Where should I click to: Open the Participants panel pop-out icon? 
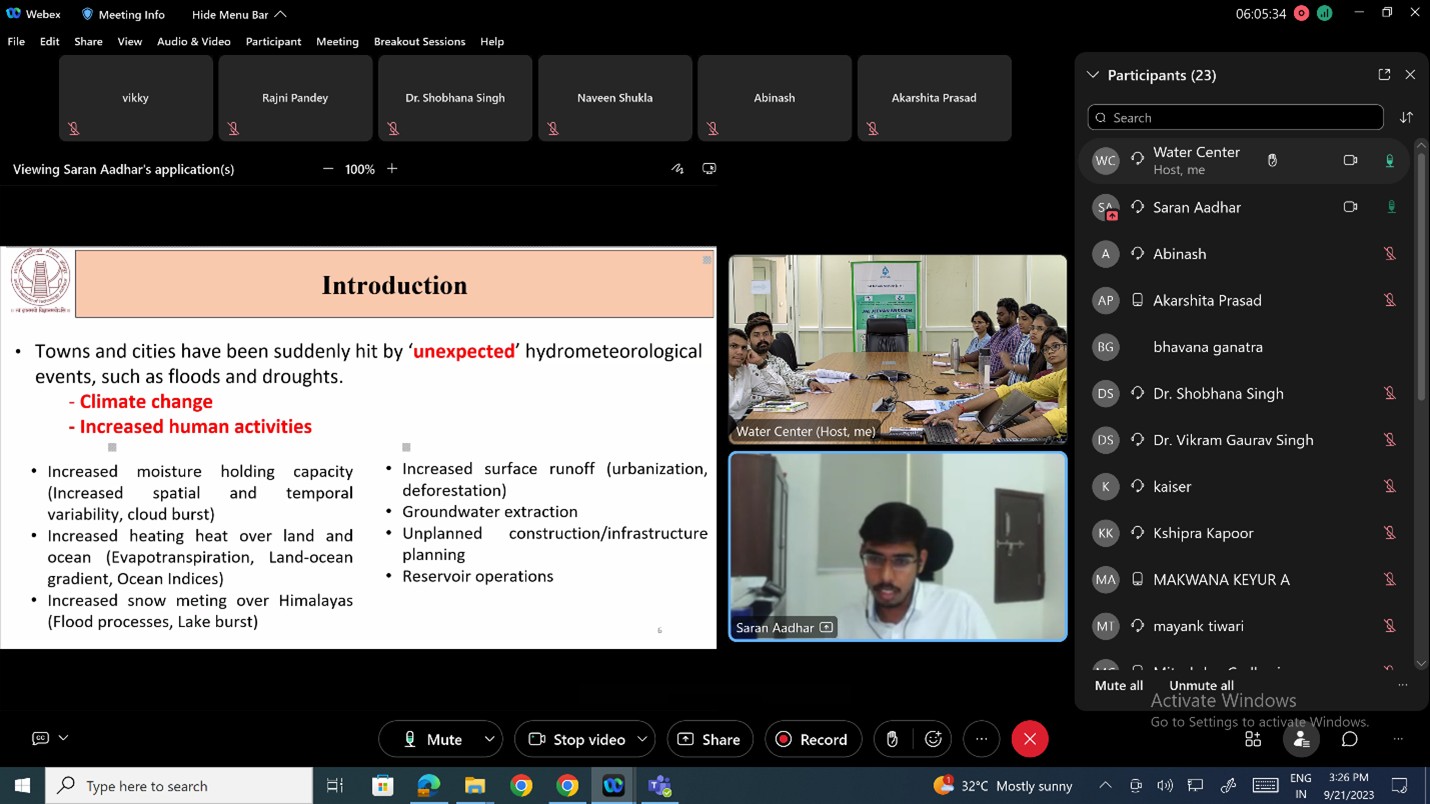(x=1383, y=74)
